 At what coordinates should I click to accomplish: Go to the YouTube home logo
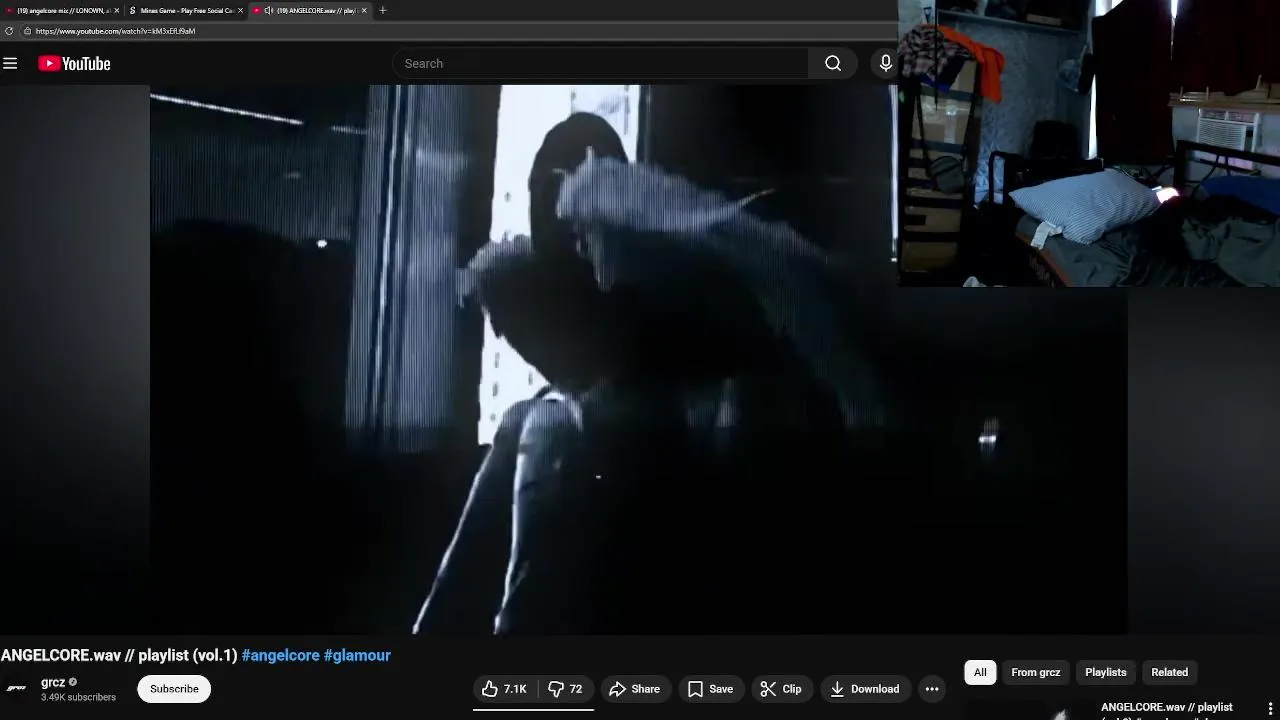coord(74,63)
